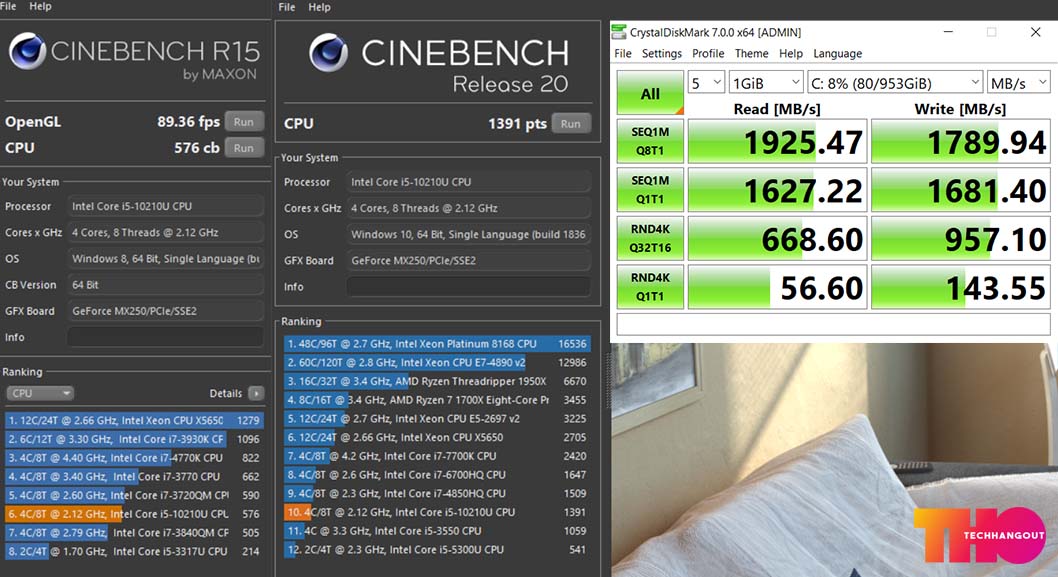Image resolution: width=1058 pixels, height=577 pixels.
Task: Click the Cinebench R15 logo sphere
Action: click(x=27, y=51)
